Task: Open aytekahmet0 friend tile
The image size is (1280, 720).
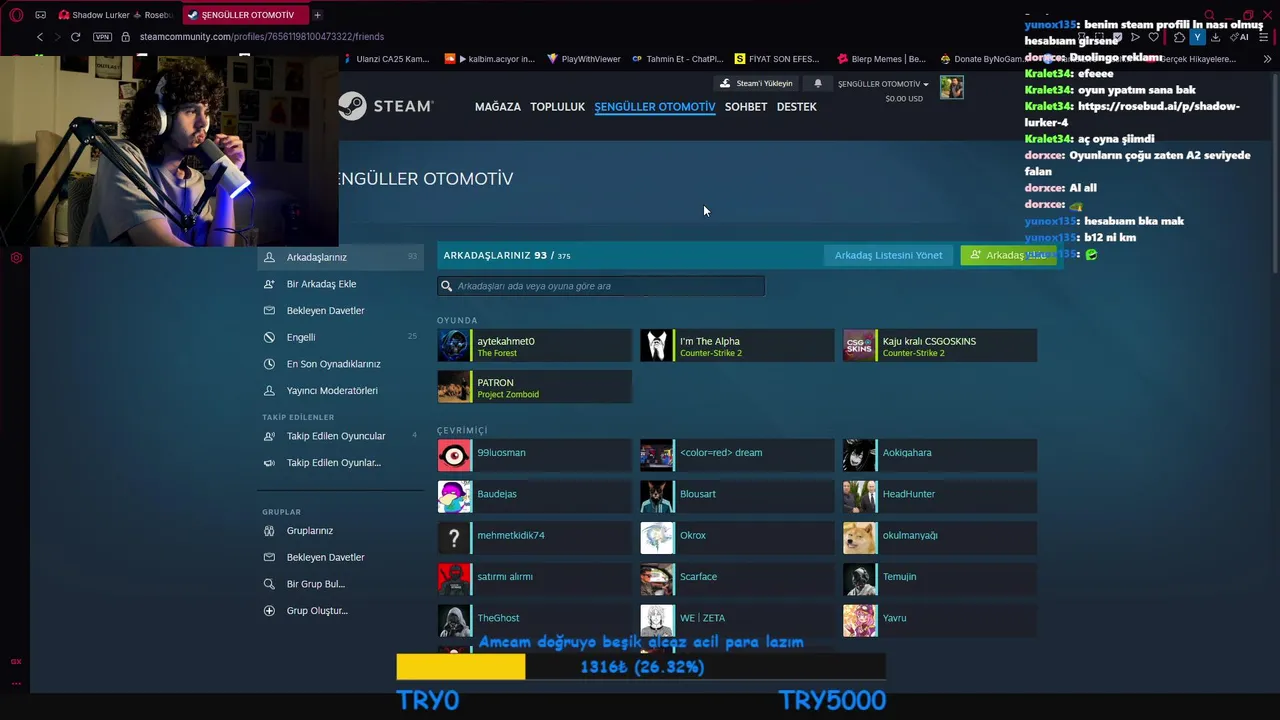Action: pos(534,346)
